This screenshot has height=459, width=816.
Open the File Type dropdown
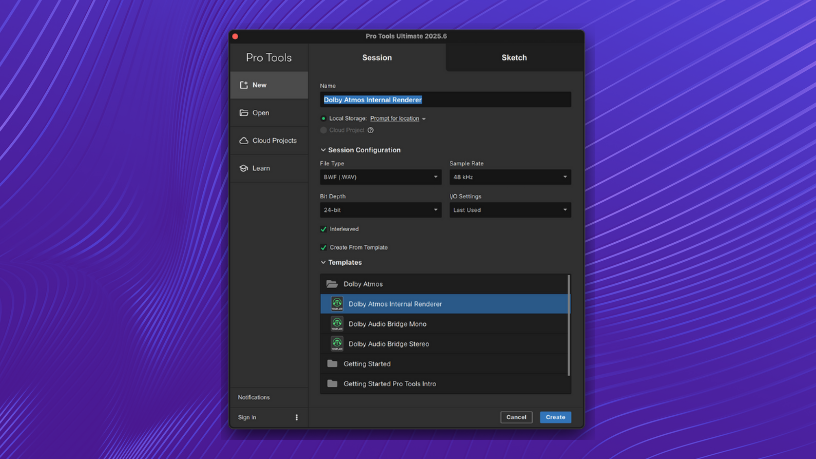pos(380,177)
